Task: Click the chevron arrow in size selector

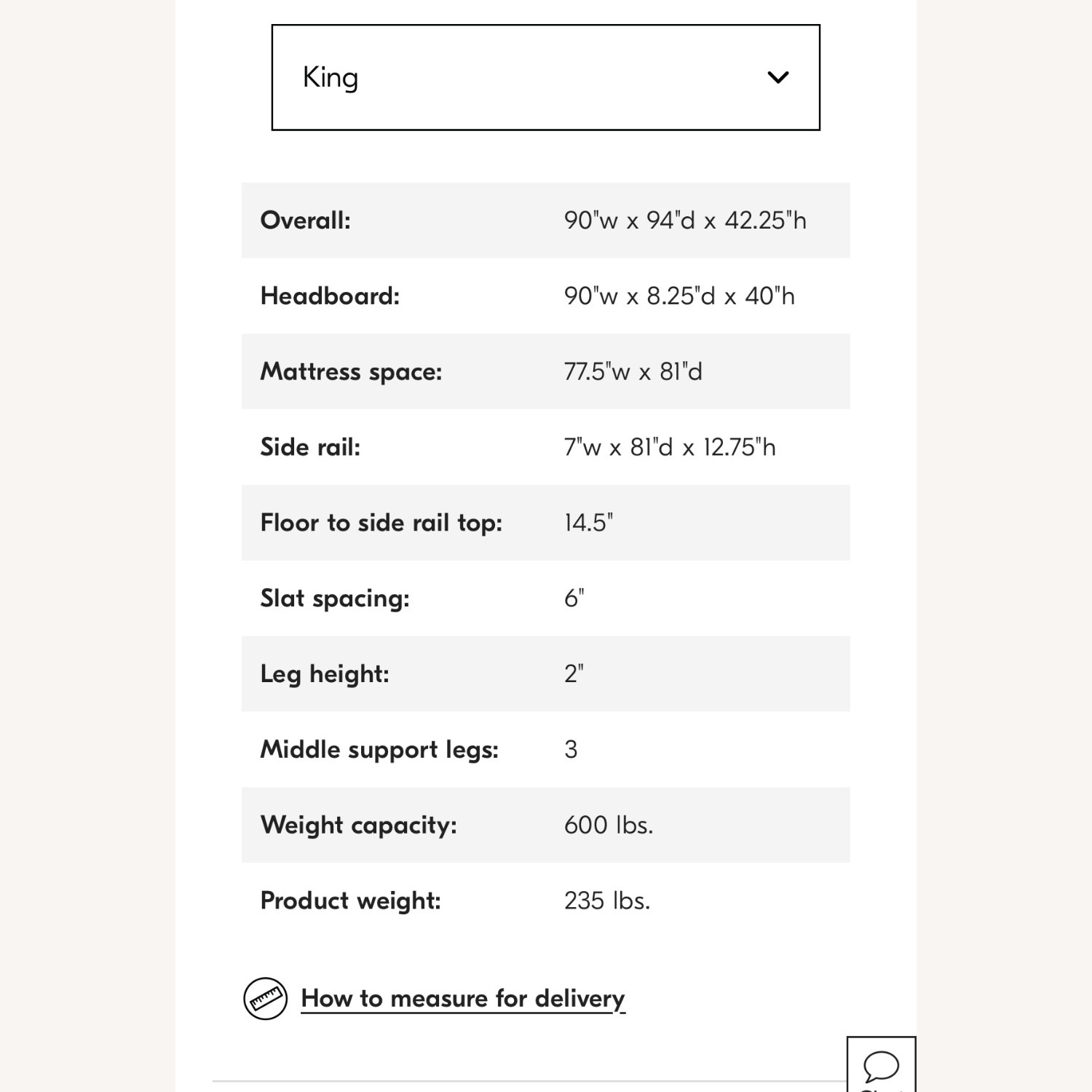Action: click(x=778, y=77)
